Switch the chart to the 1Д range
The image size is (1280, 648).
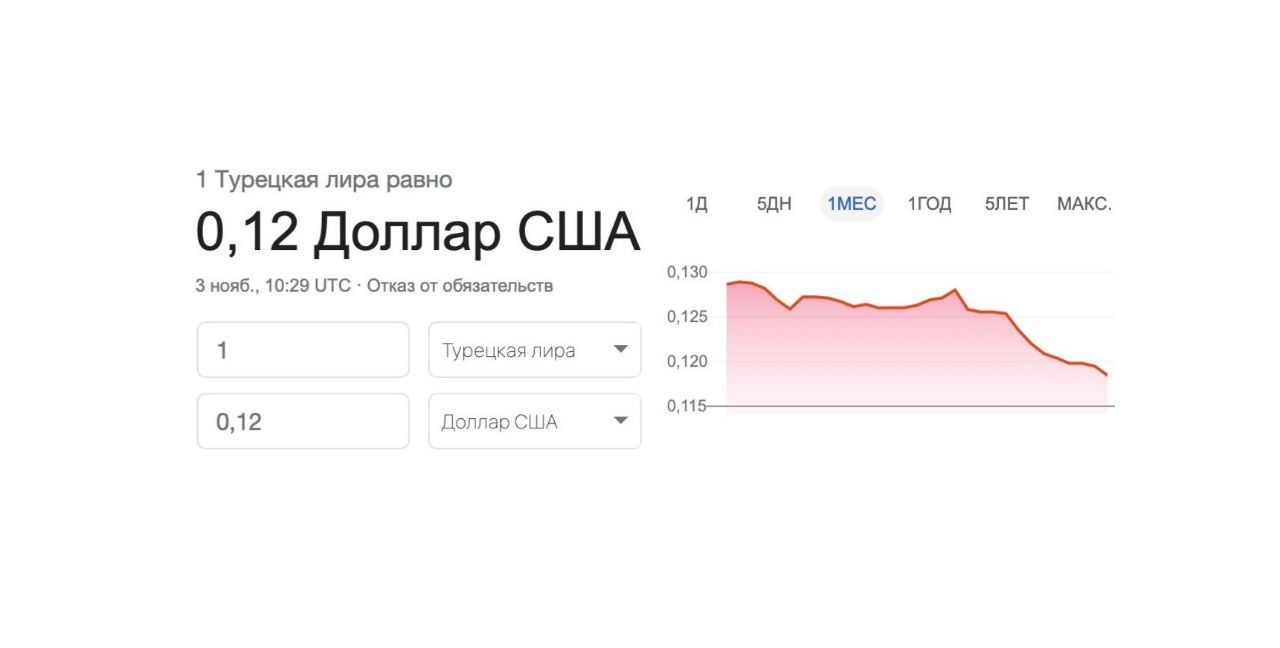(x=697, y=204)
